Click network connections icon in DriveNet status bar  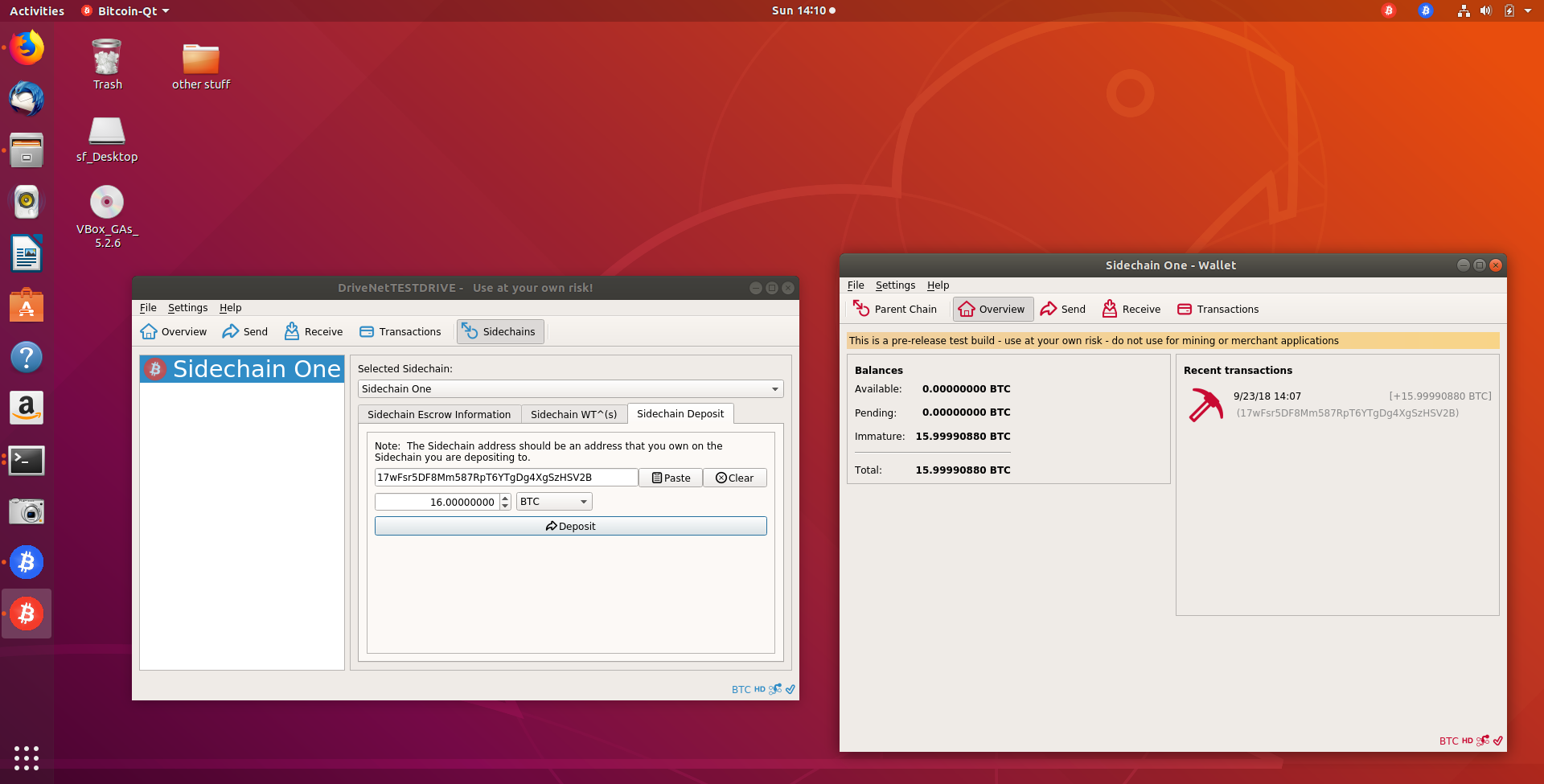click(775, 689)
